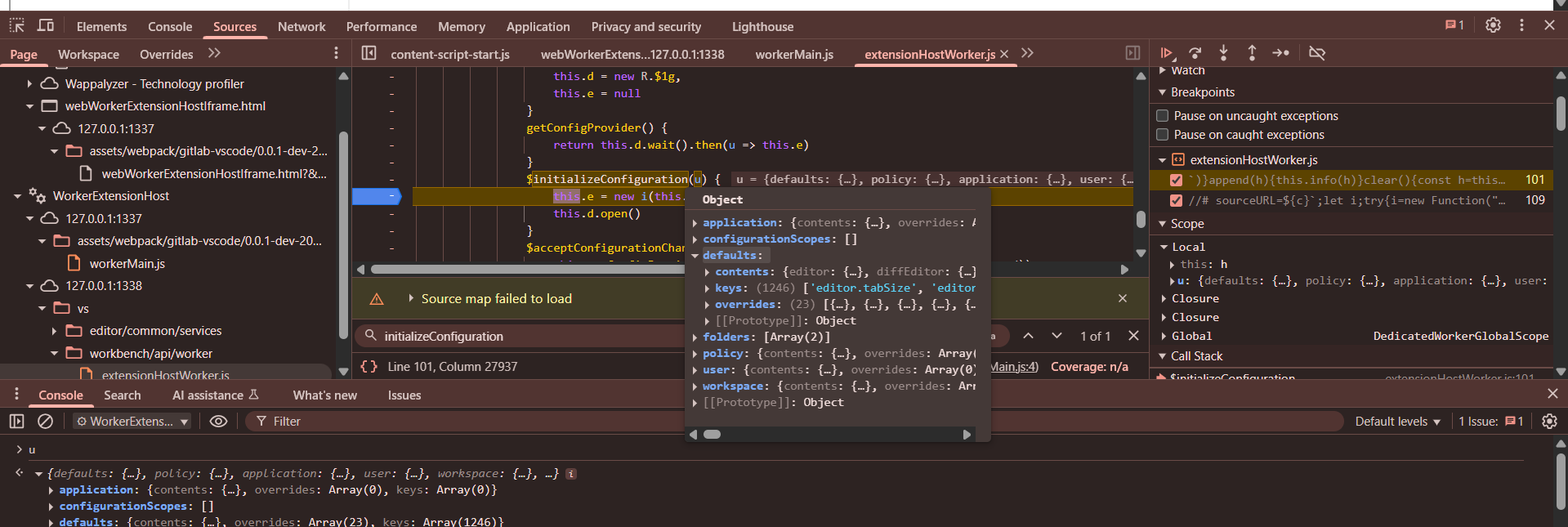Open the Issues drawer tab
Viewport: 1568px width, 527px height.
point(404,395)
